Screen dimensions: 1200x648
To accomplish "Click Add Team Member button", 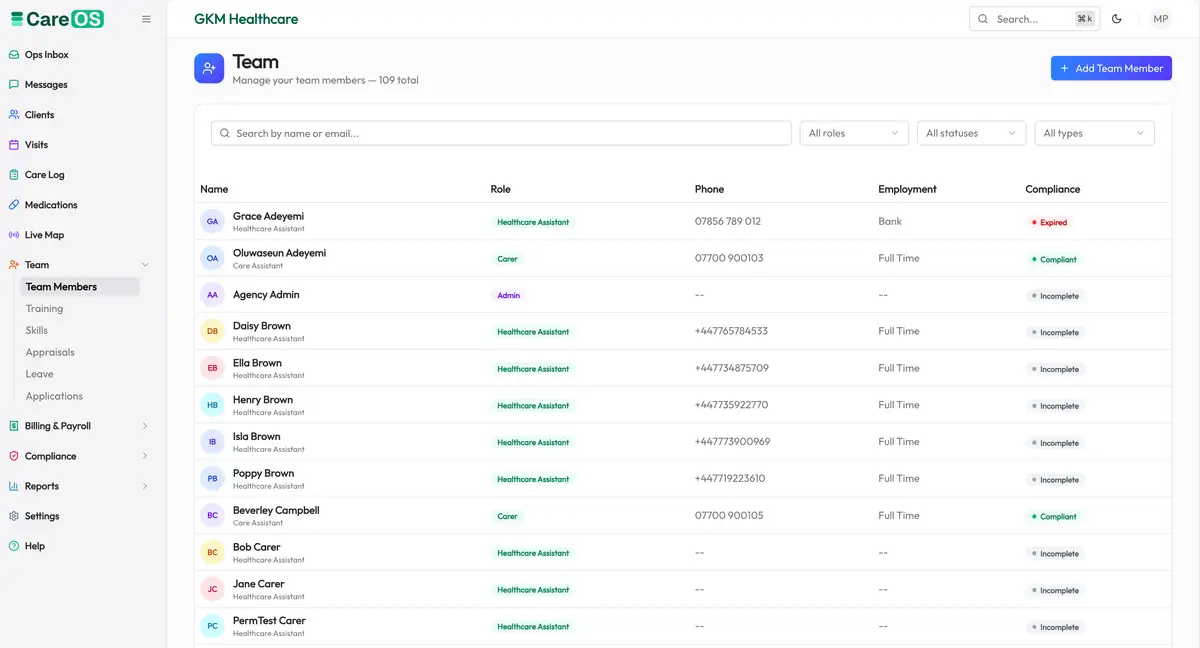I will point(1111,68).
